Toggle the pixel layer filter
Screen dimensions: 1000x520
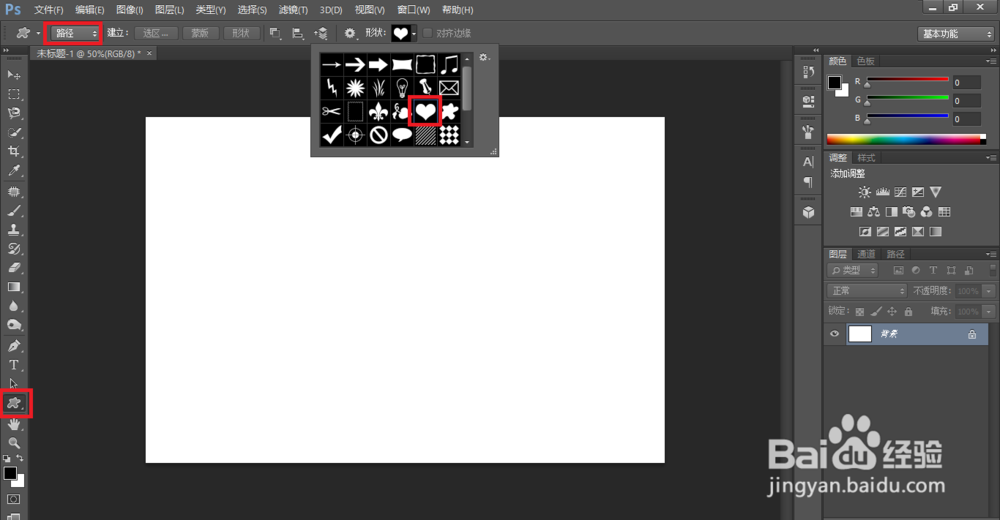[899, 271]
